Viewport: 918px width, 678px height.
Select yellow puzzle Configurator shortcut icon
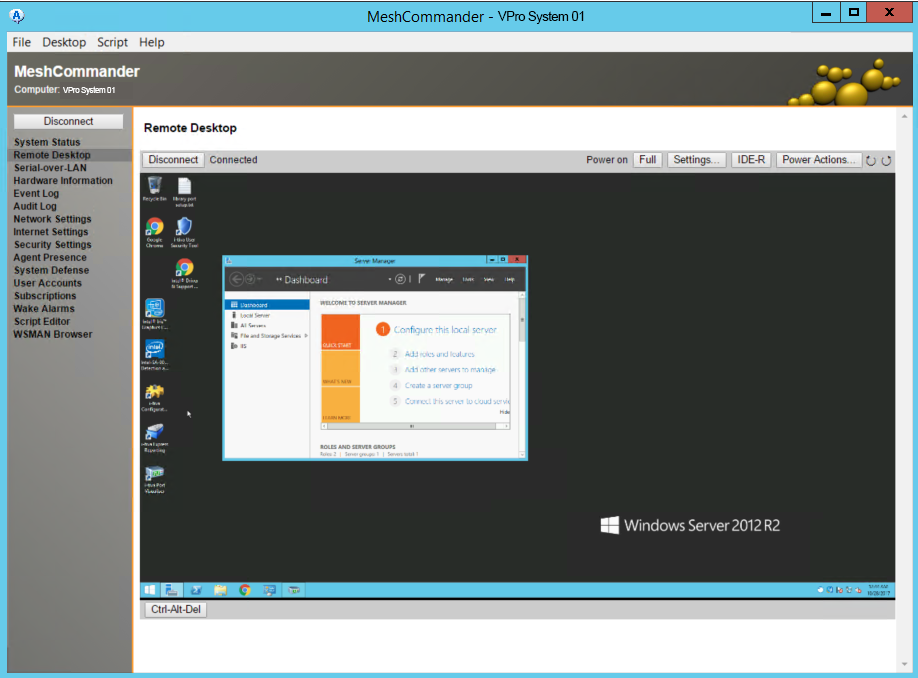point(155,397)
